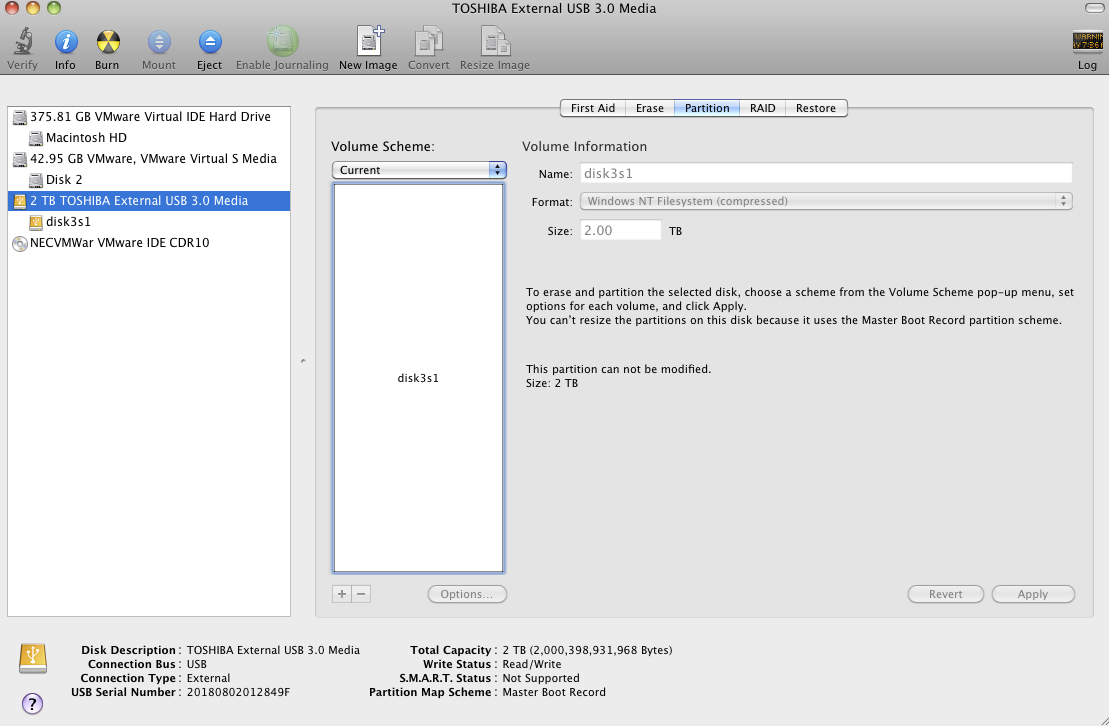Select the disk3s1 partition block in layout
The width and height of the screenshot is (1109, 726).
(418, 378)
